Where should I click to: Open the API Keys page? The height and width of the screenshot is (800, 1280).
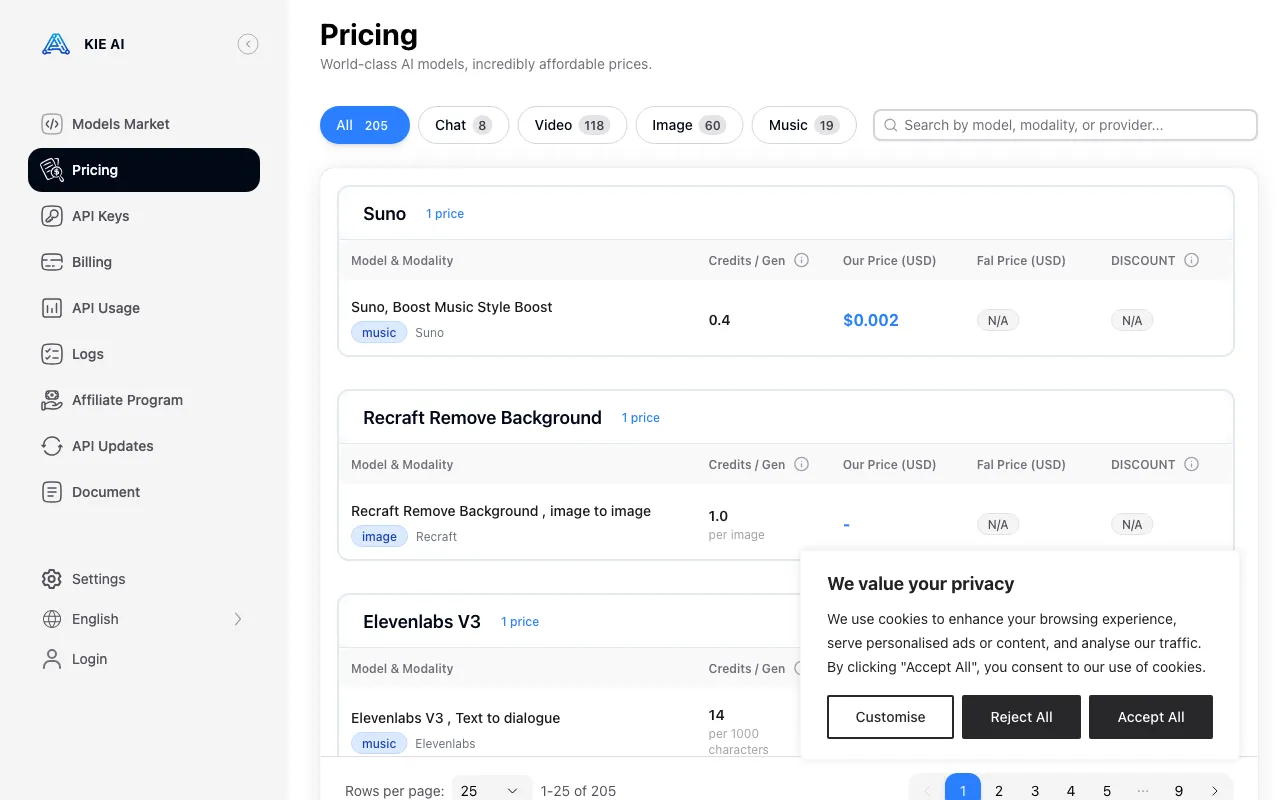(x=144, y=216)
